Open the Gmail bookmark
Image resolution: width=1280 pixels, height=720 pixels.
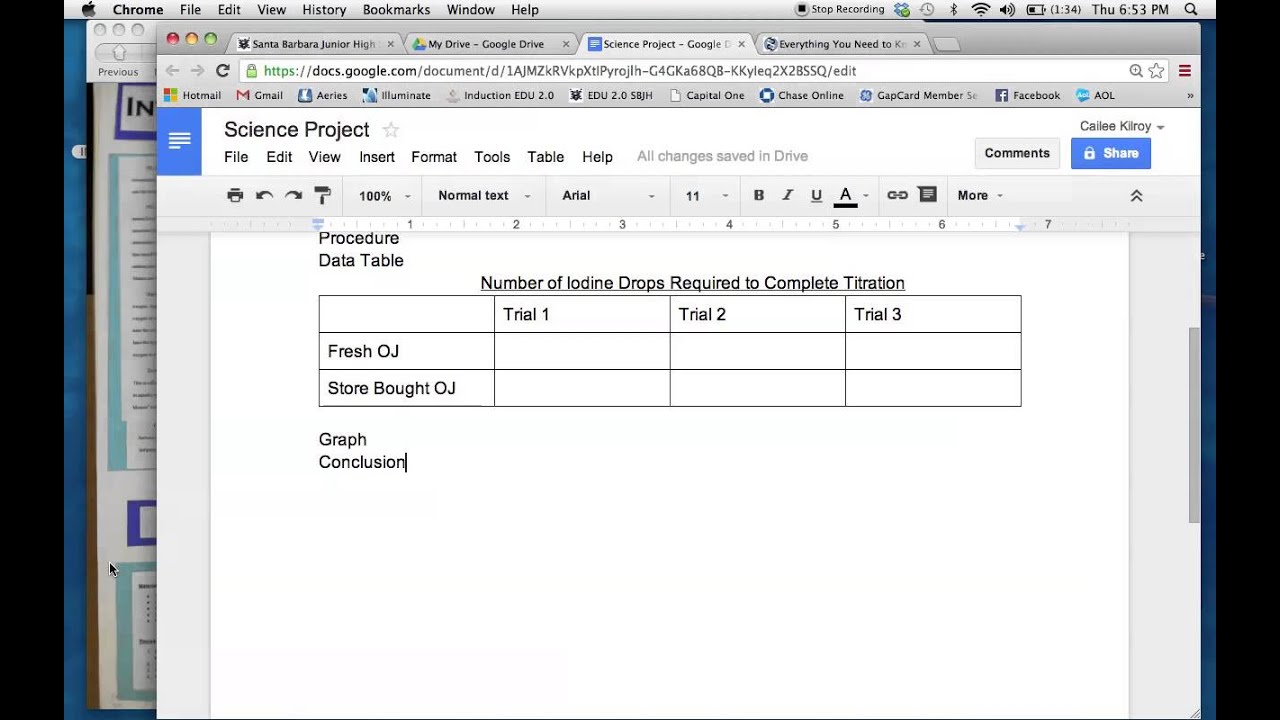coord(260,96)
